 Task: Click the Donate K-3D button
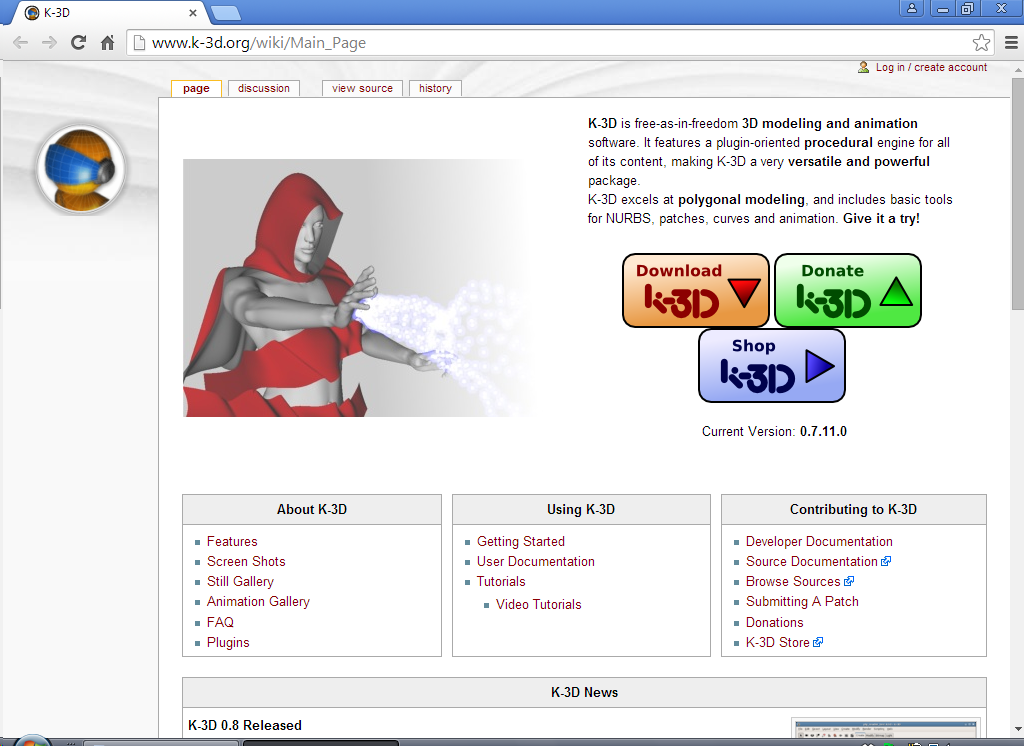848,291
